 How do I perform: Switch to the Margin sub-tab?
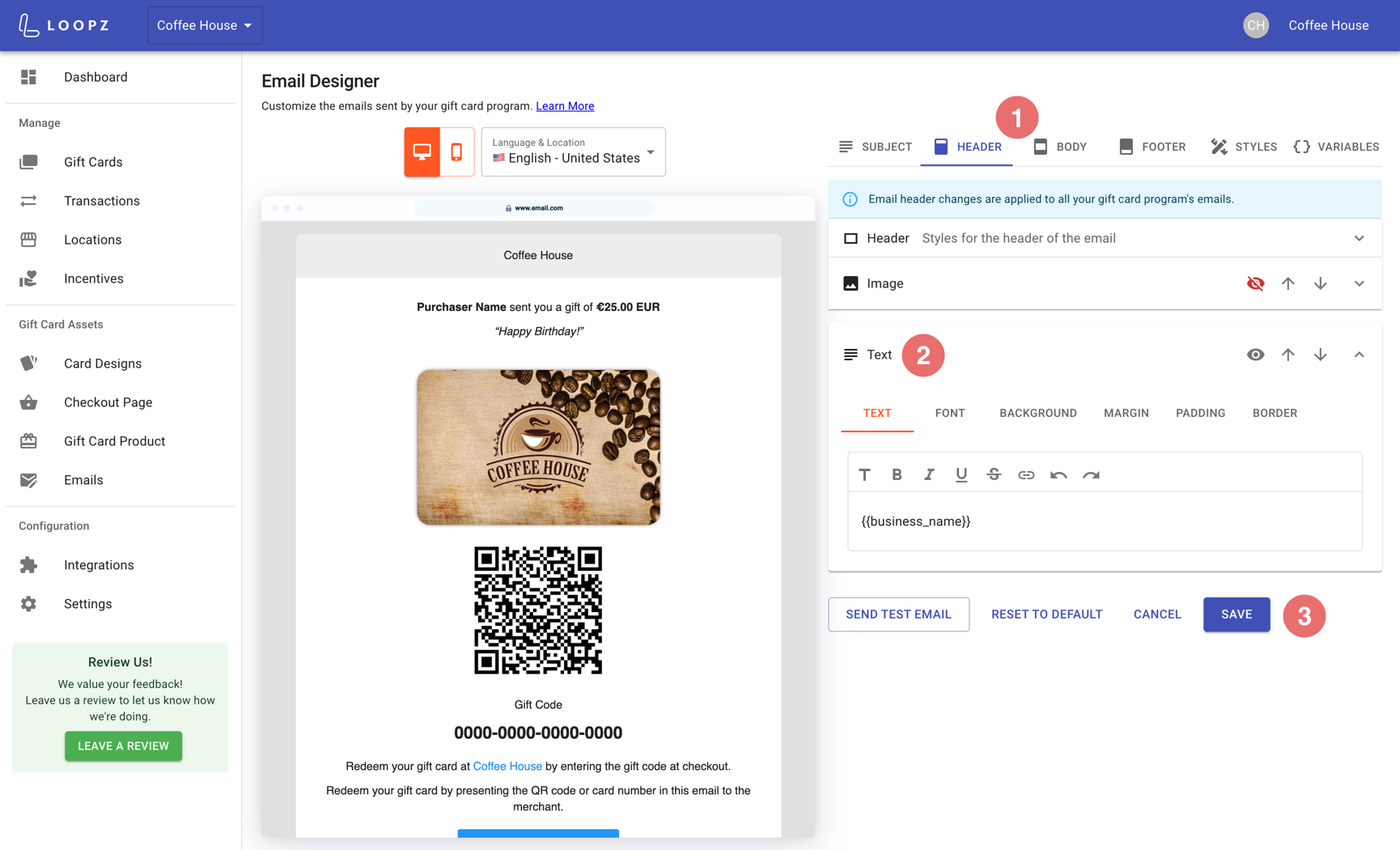click(x=1126, y=413)
